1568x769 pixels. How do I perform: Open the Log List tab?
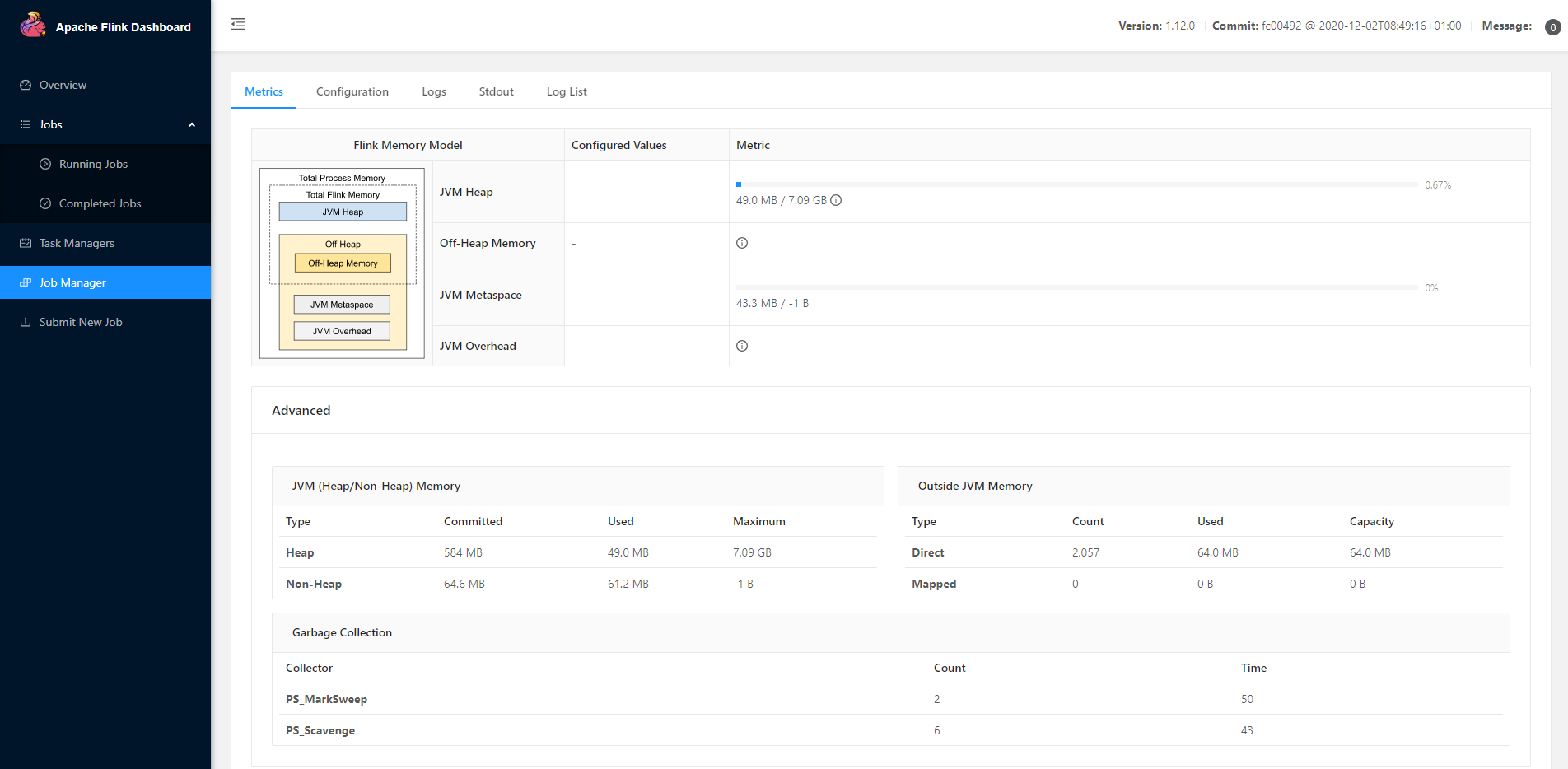coord(566,91)
